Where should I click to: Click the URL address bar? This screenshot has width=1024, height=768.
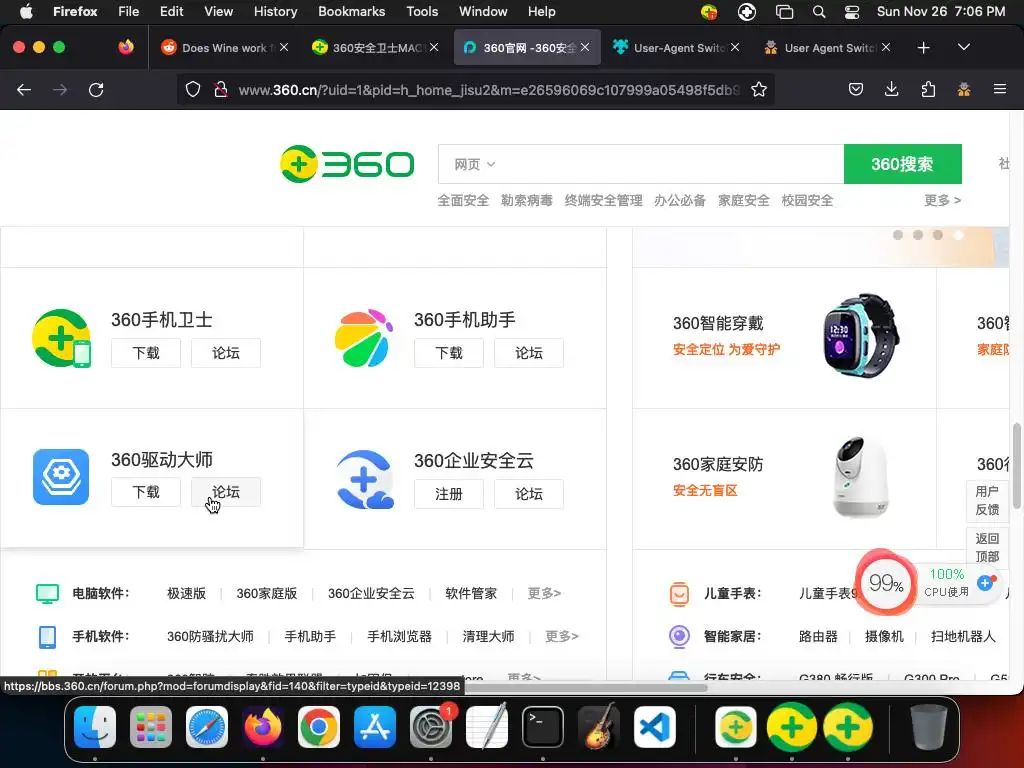488,89
